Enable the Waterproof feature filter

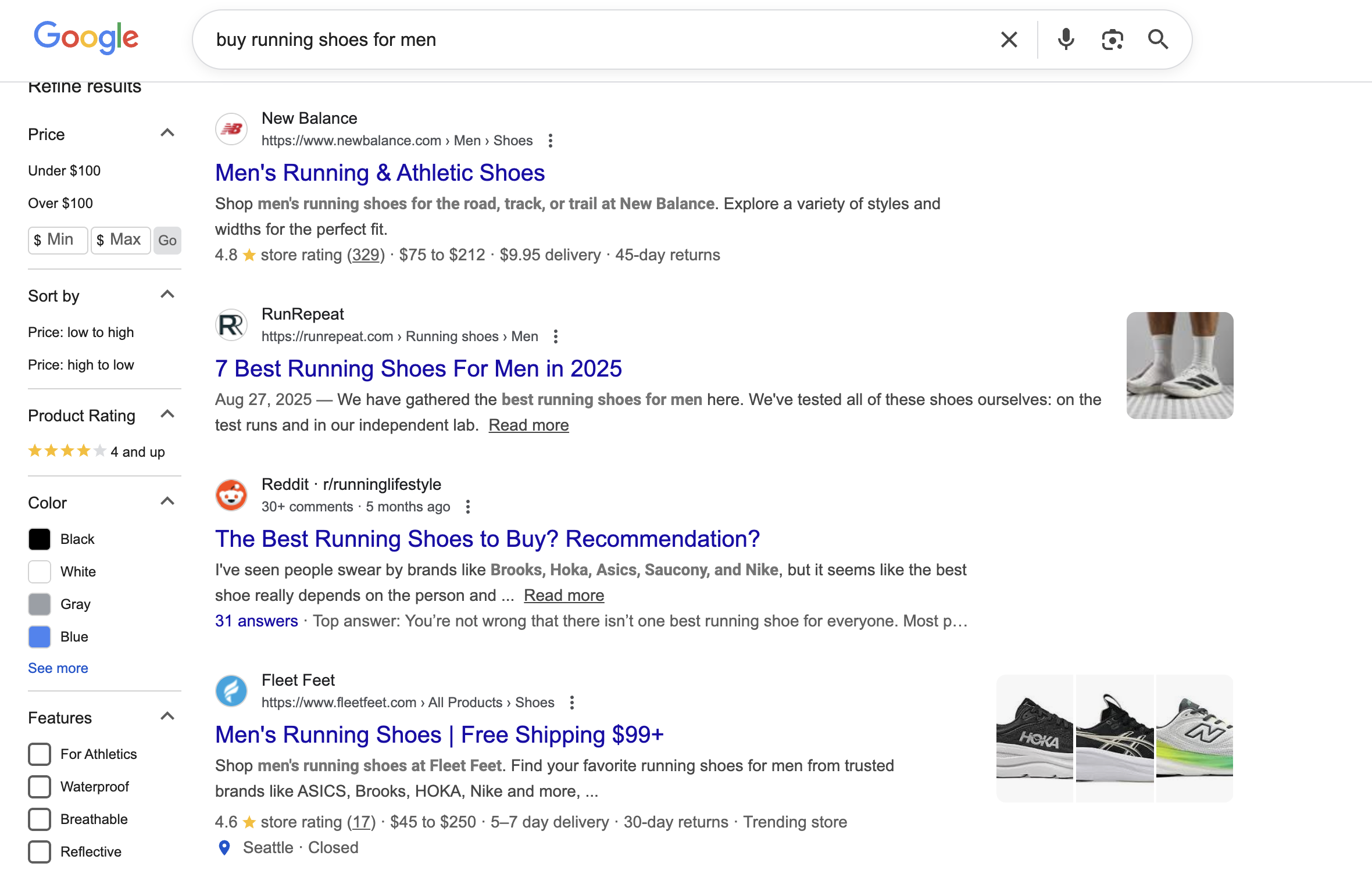39,786
